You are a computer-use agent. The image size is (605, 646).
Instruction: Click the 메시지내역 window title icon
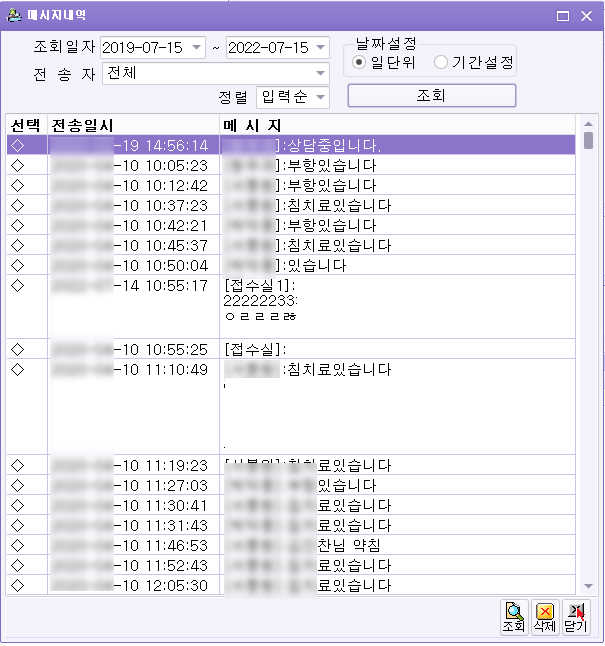14,16
